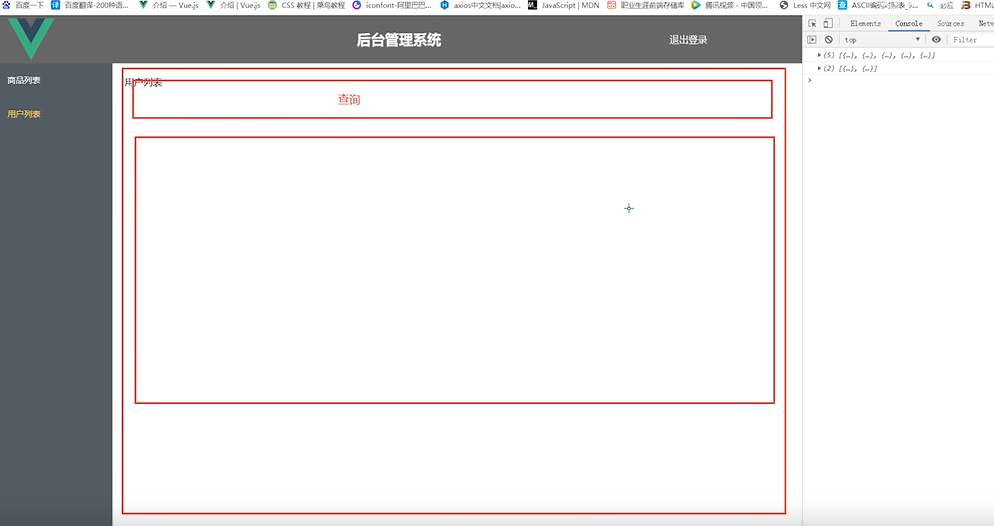Screen dimensions: 994x526
Task: Open 商品列表 in the sidebar
Action: [24, 80]
